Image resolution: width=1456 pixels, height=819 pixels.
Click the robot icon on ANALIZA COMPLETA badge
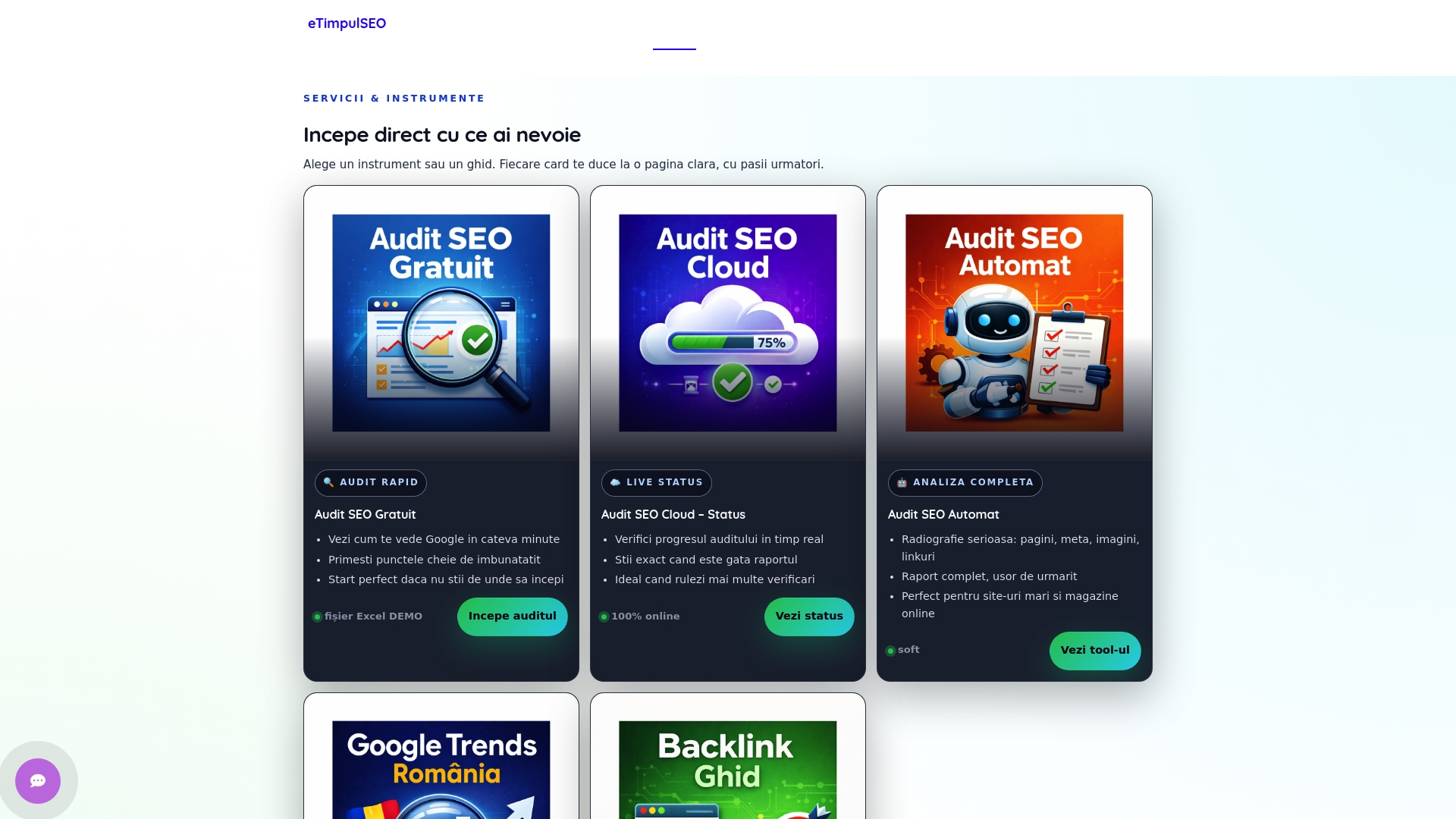click(902, 482)
